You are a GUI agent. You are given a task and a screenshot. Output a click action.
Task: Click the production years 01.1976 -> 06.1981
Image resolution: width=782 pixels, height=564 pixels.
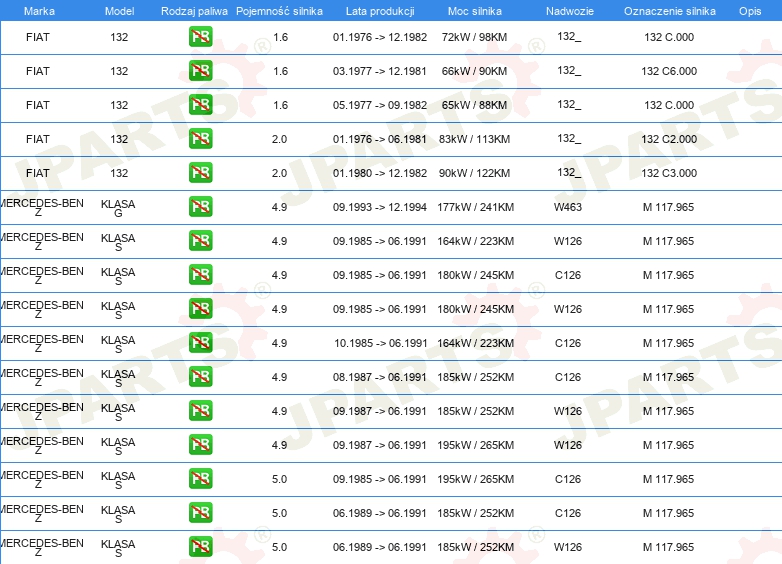(x=380, y=139)
